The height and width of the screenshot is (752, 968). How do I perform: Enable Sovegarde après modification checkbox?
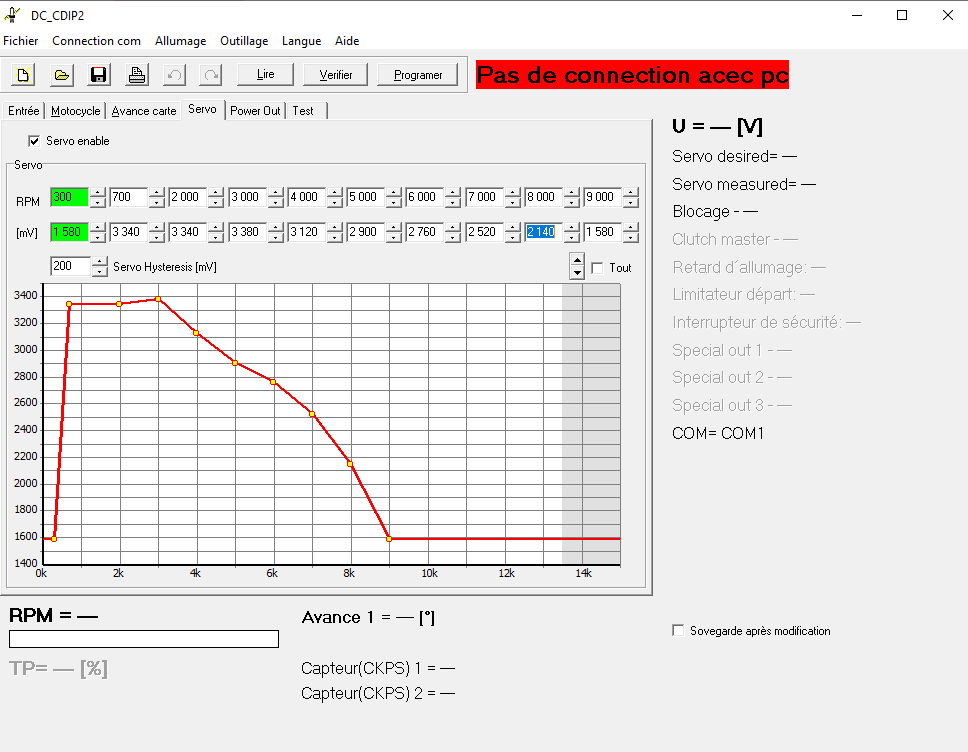click(678, 630)
